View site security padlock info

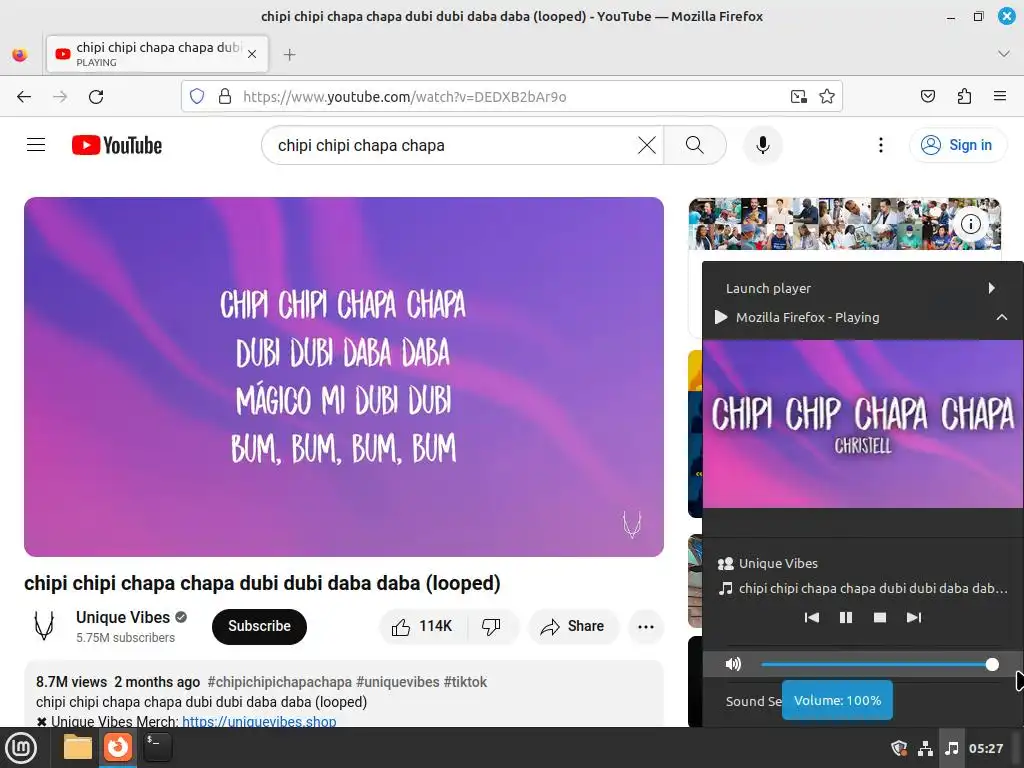225,97
